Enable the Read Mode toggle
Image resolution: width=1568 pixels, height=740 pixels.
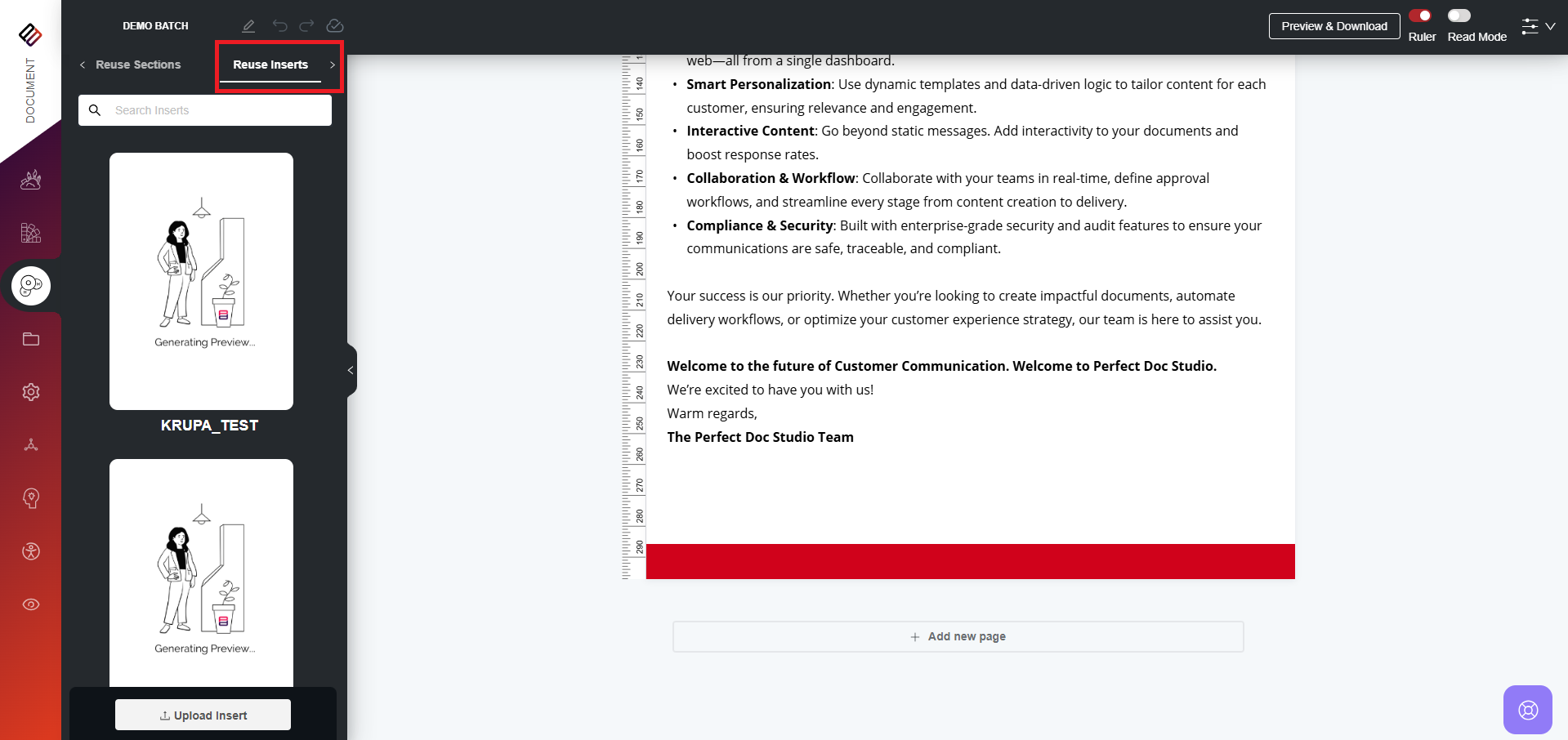point(1459,16)
